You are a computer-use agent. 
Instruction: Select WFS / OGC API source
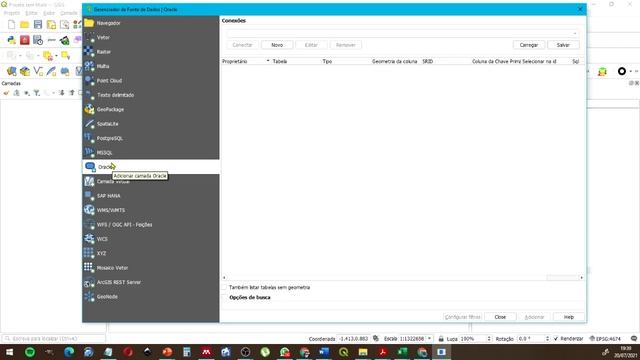pos(151,224)
